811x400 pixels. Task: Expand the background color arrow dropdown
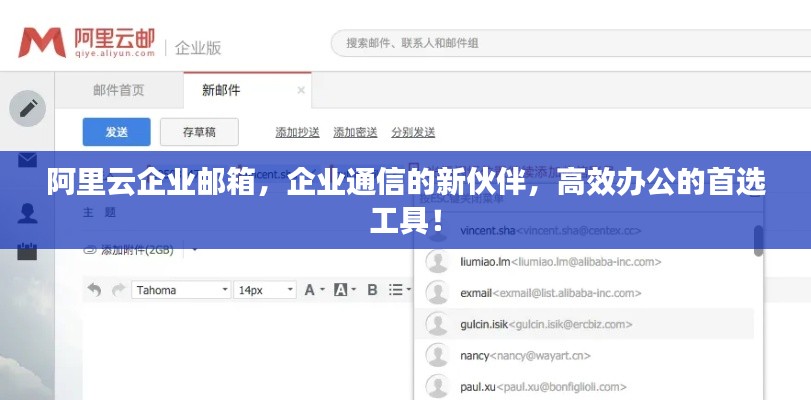point(354,290)
